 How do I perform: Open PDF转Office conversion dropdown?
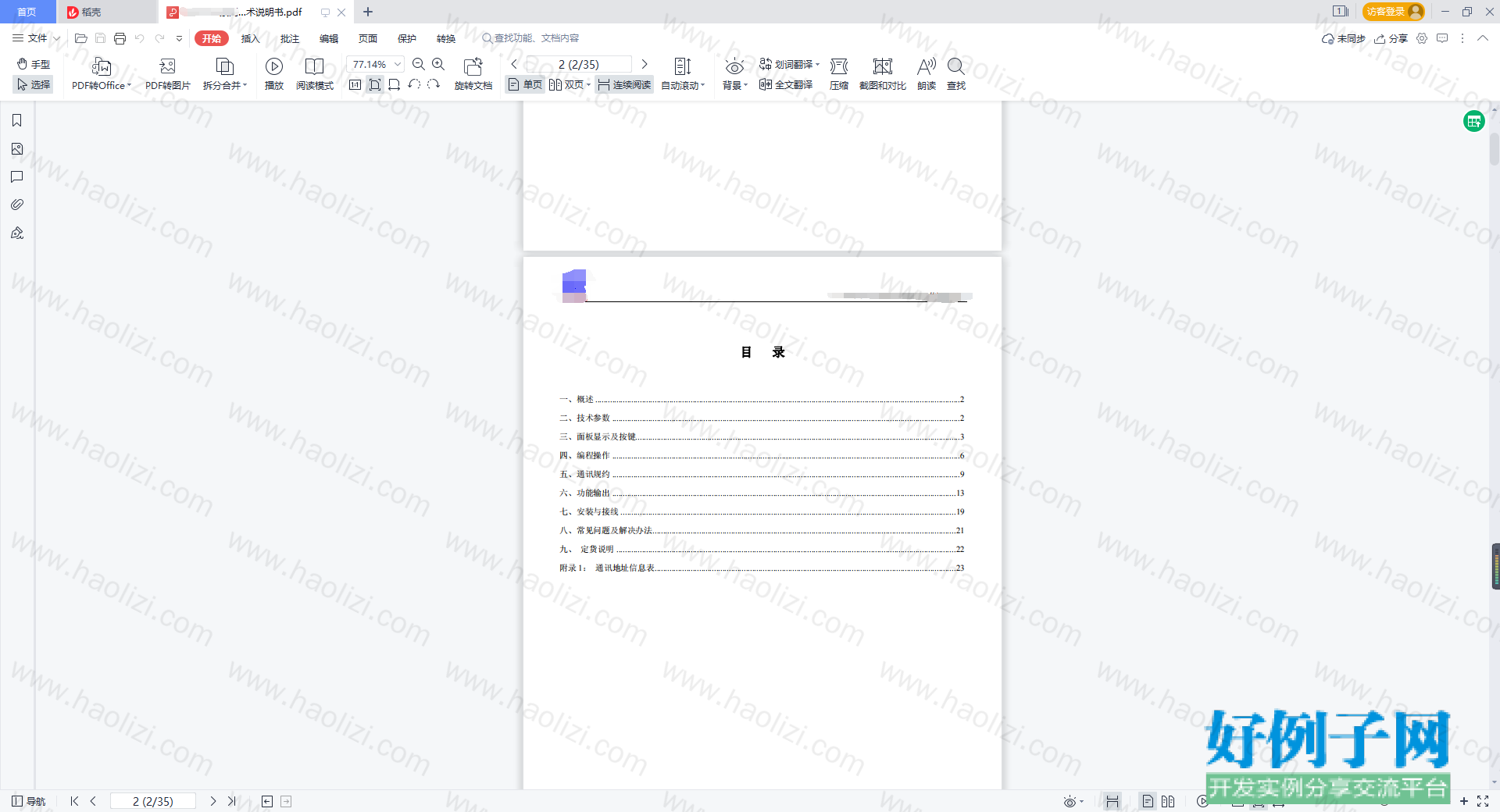[102, 74]
